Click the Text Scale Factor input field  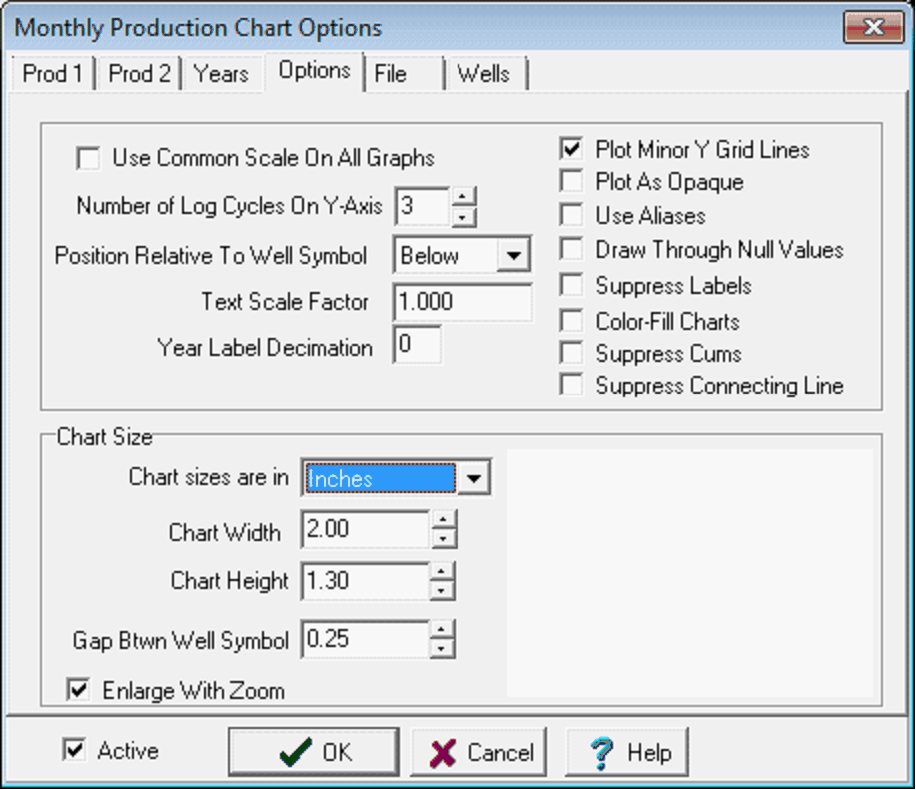coord(461,302)
